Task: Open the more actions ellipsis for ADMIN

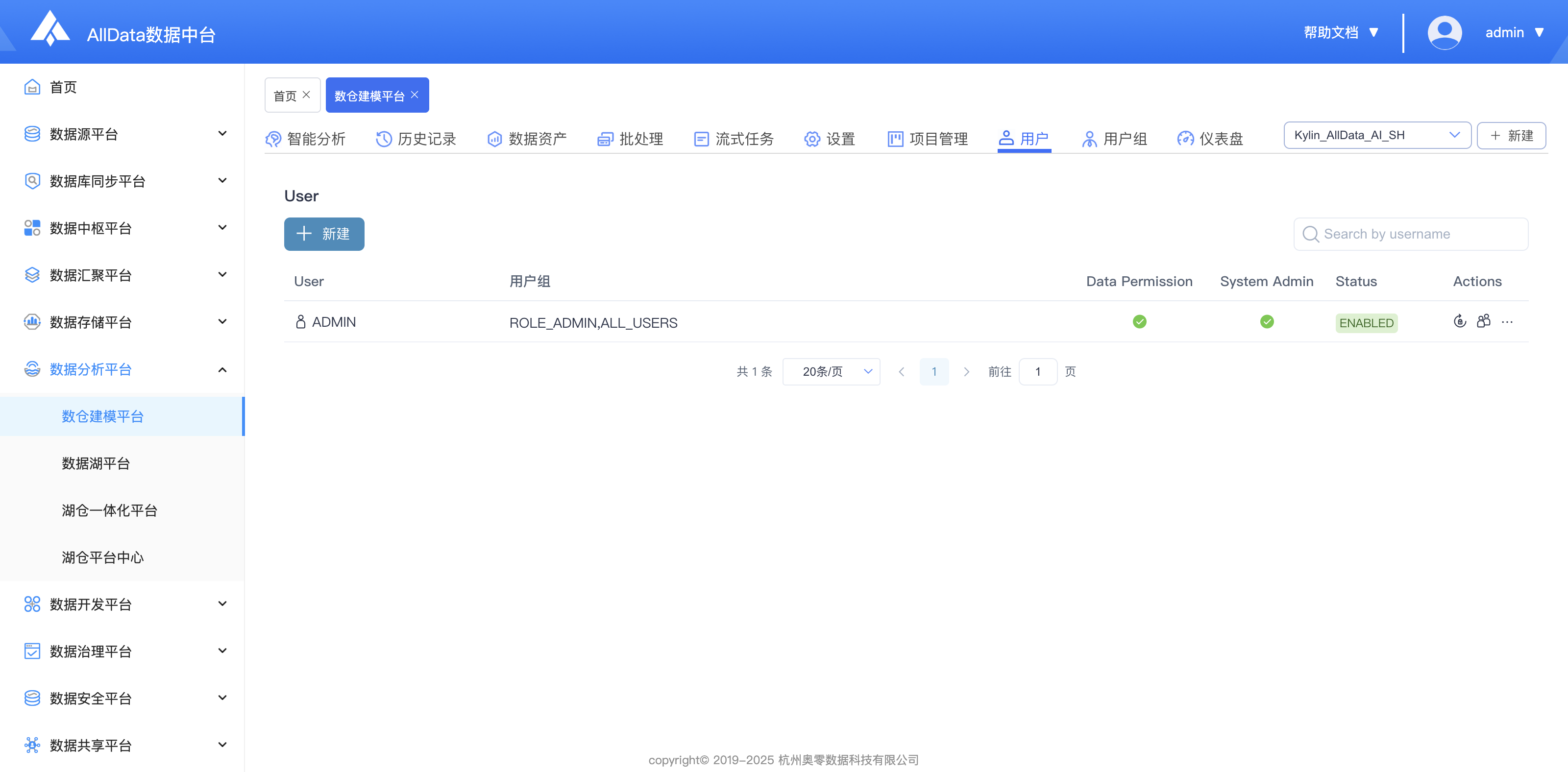Action: pyautogui.click(x=1507, y=322)
